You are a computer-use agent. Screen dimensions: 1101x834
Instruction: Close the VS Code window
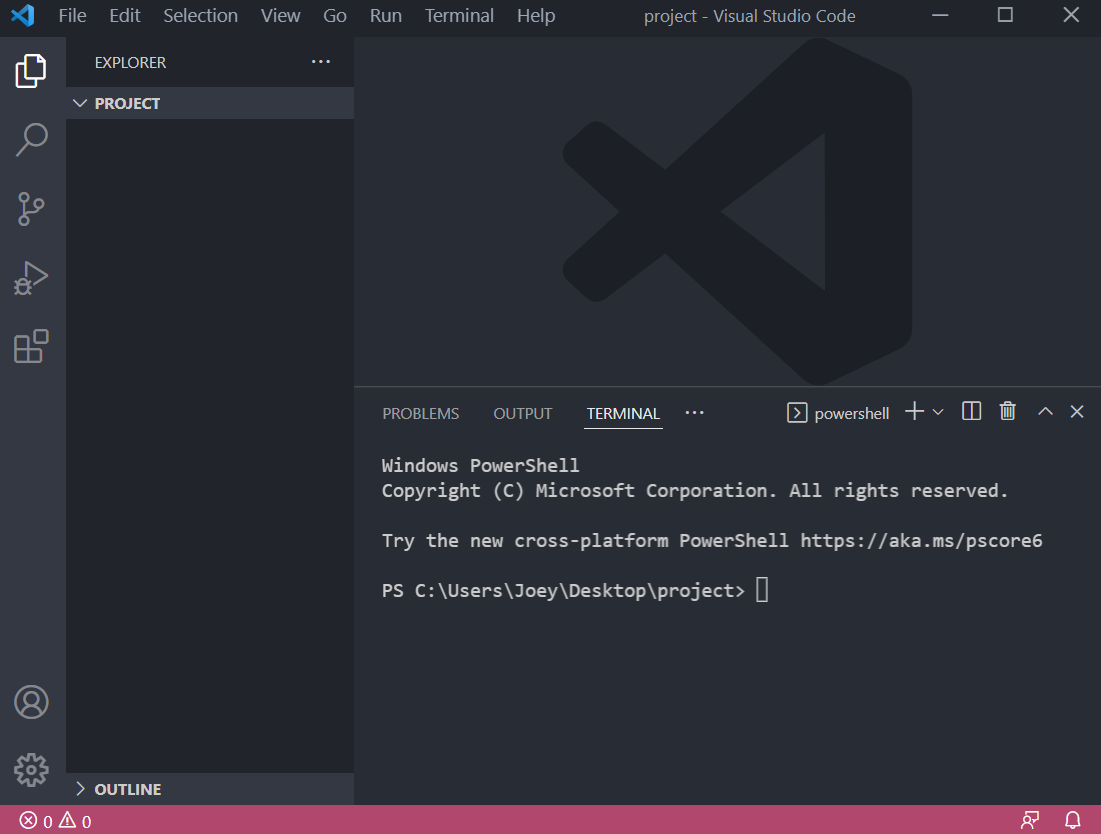1071,15
